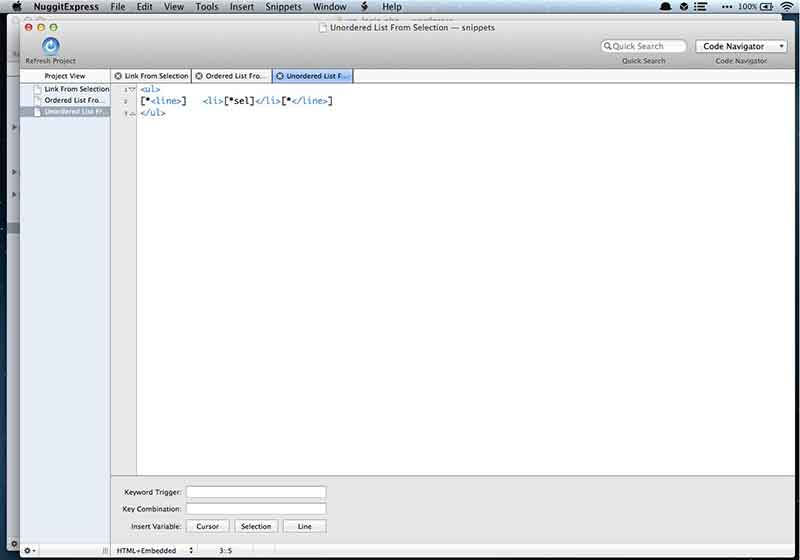The image size is (800, 560).
Task: Open the Code Navigator dropdown
Action: (741, 46)
